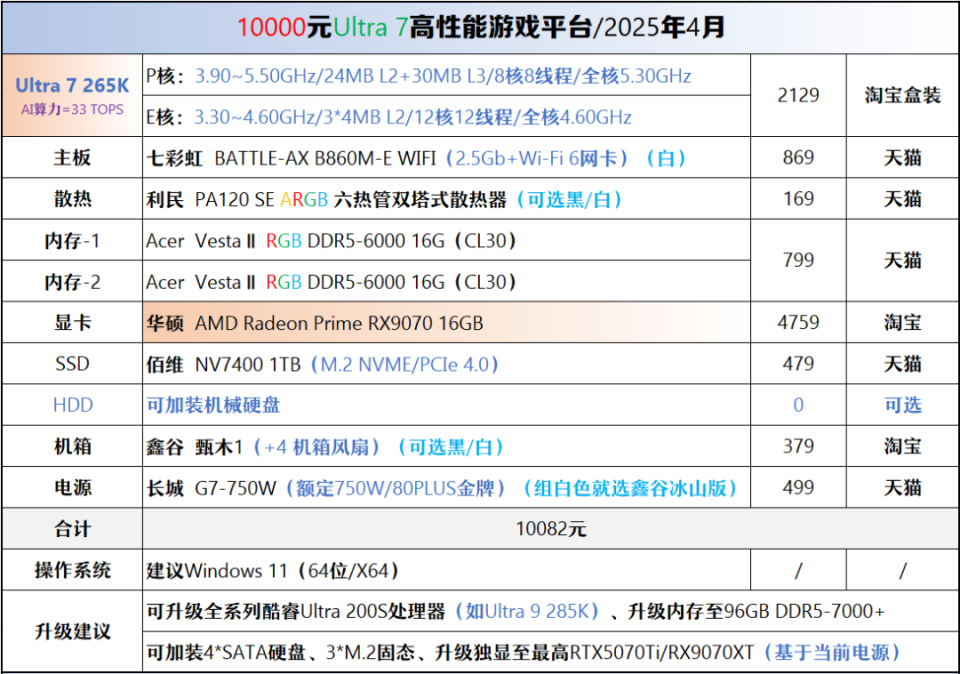Image resolution: width=960 pixels, height=674 pixels.
Task: Select the 机箱 row header
Action: point(72,446)
